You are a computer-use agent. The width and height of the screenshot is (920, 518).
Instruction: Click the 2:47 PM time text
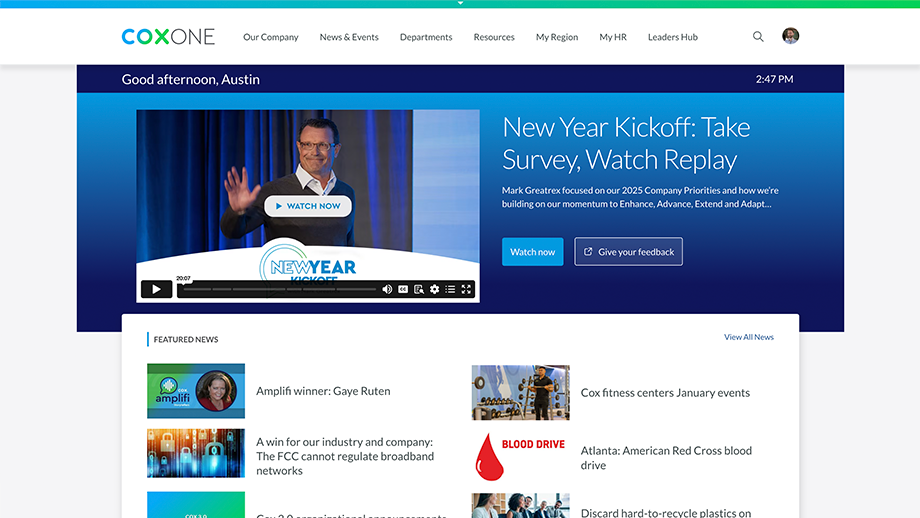pyautogui.click(x=774, y=79)
